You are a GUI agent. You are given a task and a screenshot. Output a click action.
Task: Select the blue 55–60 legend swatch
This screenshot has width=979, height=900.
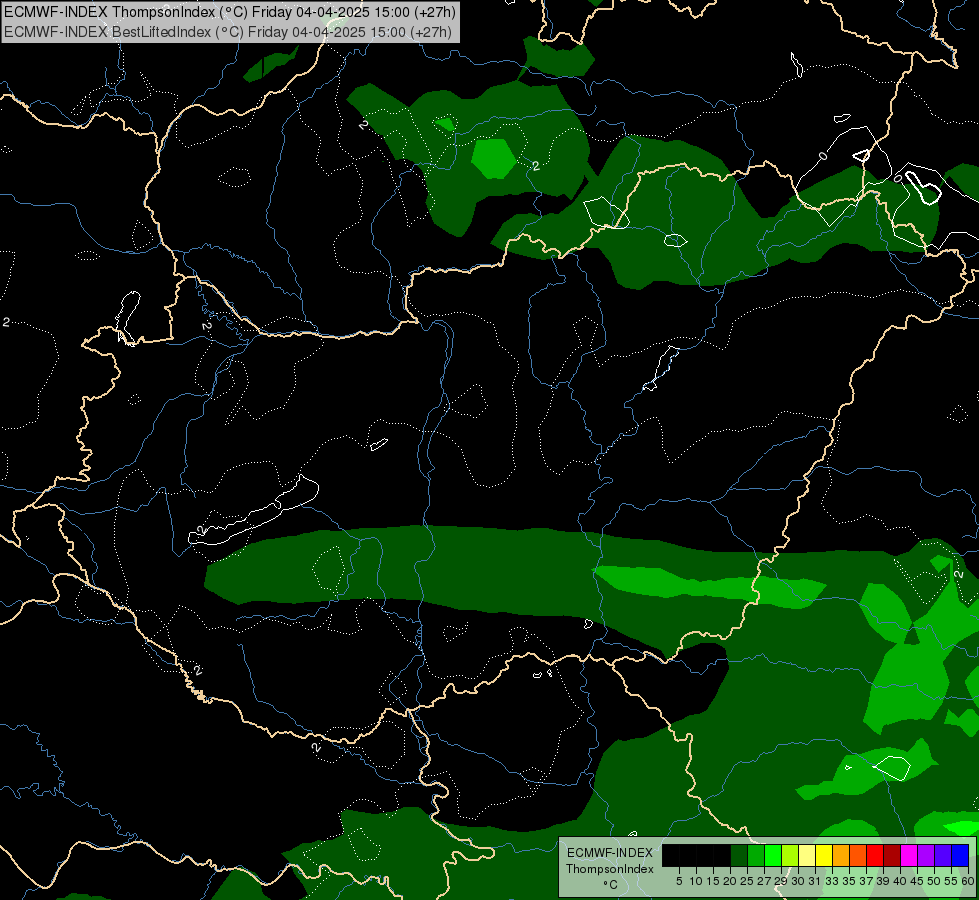click(960, 855)
